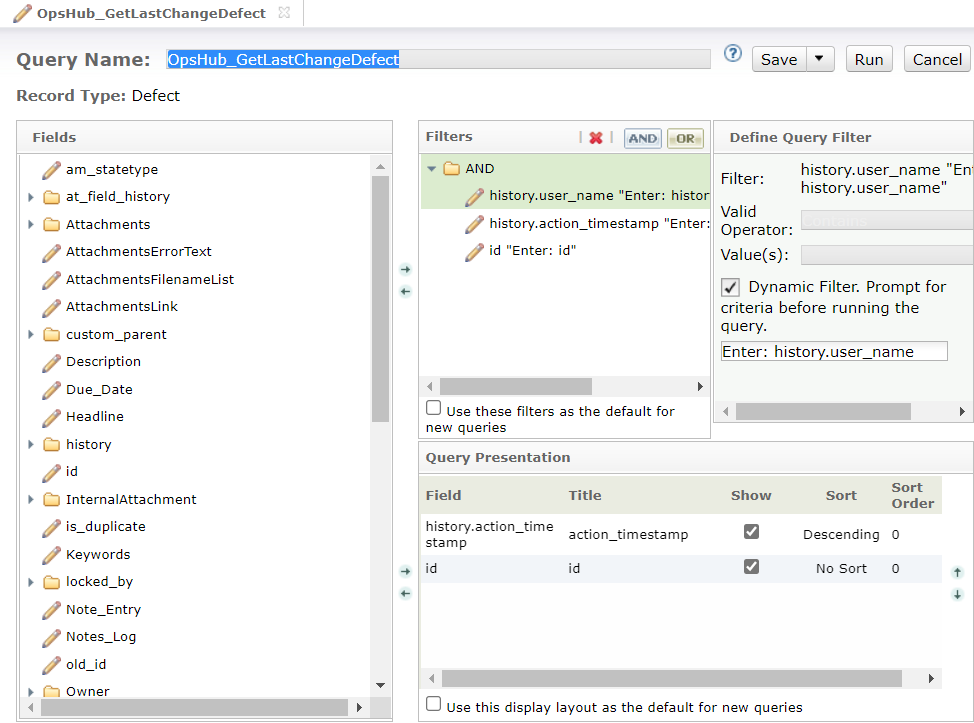
Task: Move presentation field down with down arrow
Action: coord(957,594)
